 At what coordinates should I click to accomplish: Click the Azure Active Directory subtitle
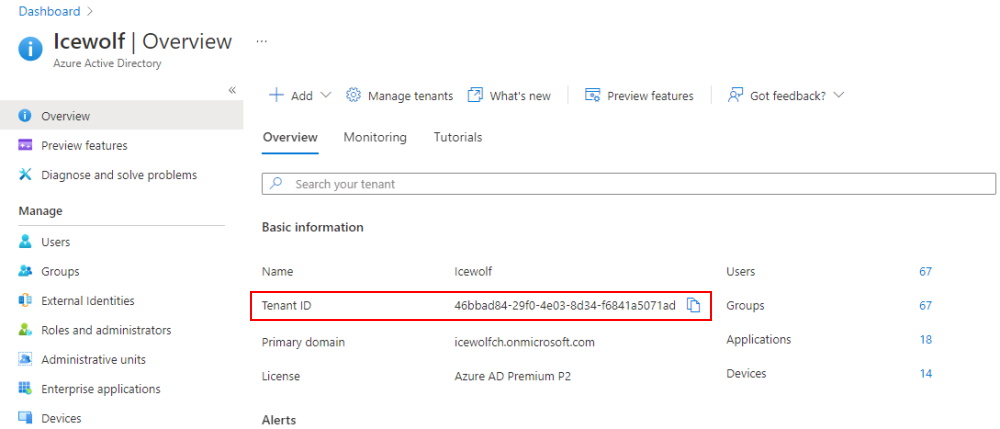point(107,64)
